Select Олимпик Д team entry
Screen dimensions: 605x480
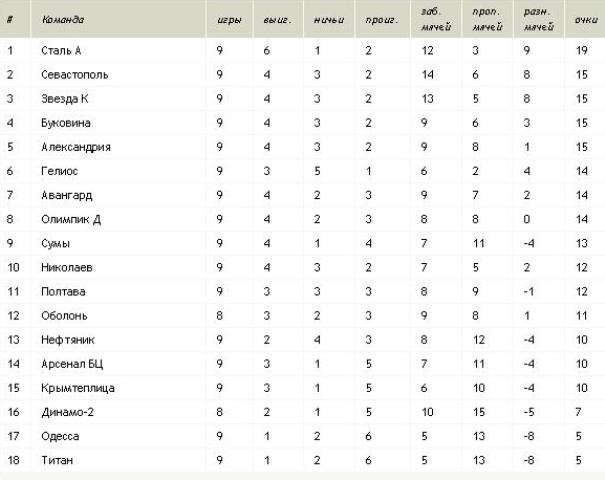[71, 220]
